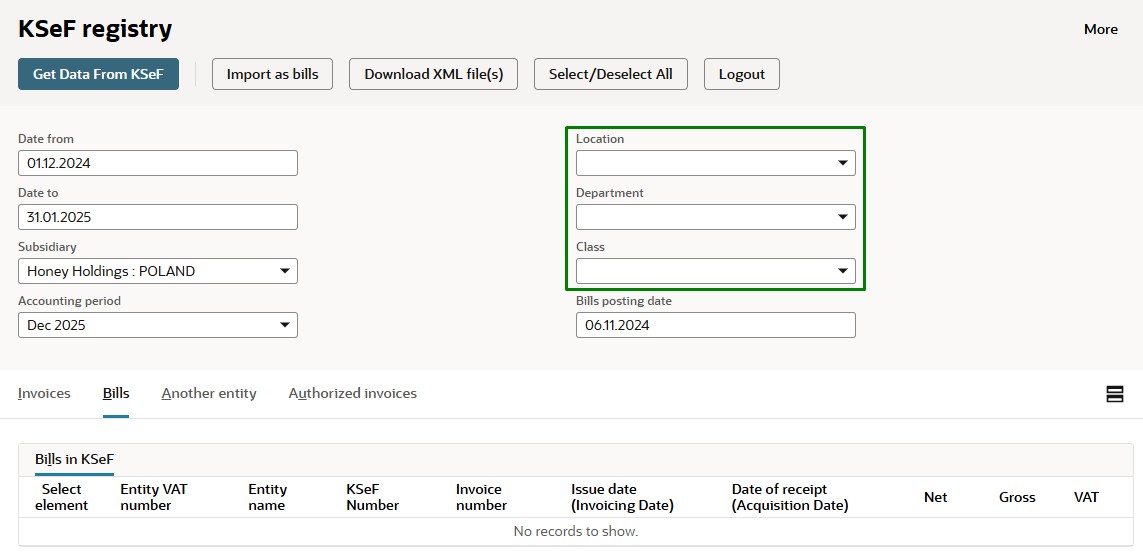Select the Bills tab
The height and width of the screenshot is (554, 1143).
tap(116, 393)
